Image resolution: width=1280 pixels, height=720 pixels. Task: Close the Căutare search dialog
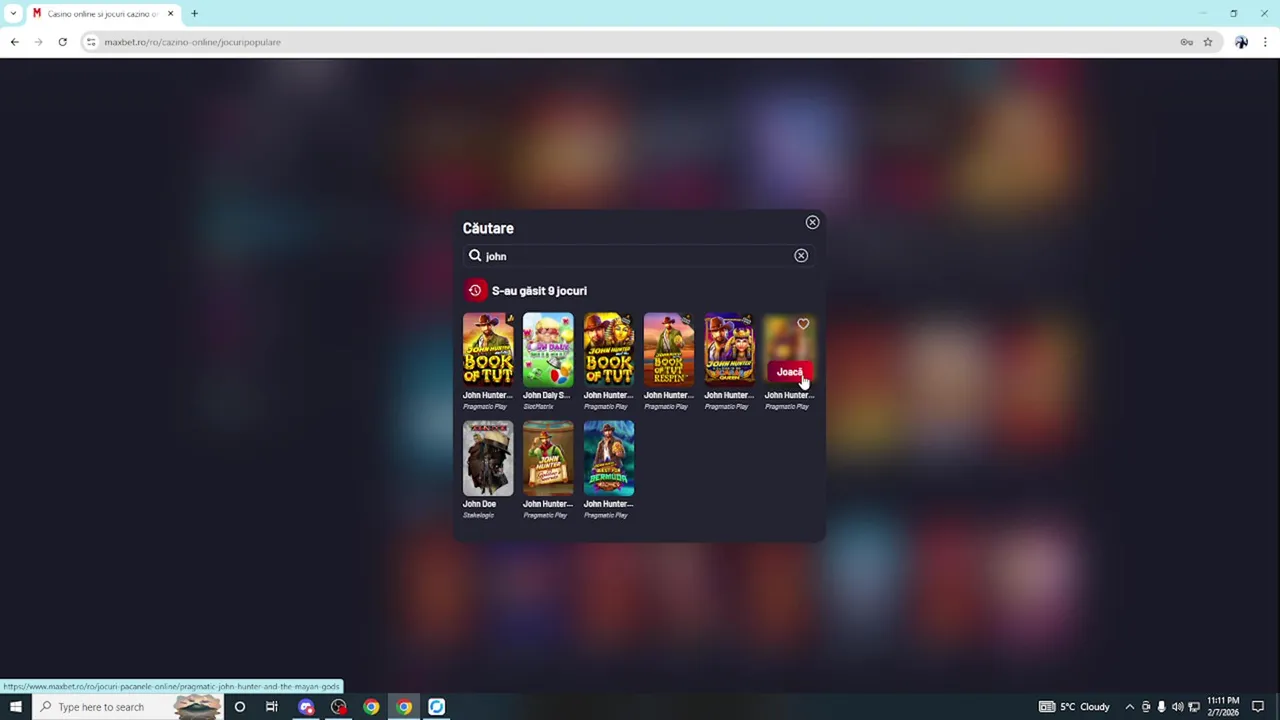click(x=812, y=222)
